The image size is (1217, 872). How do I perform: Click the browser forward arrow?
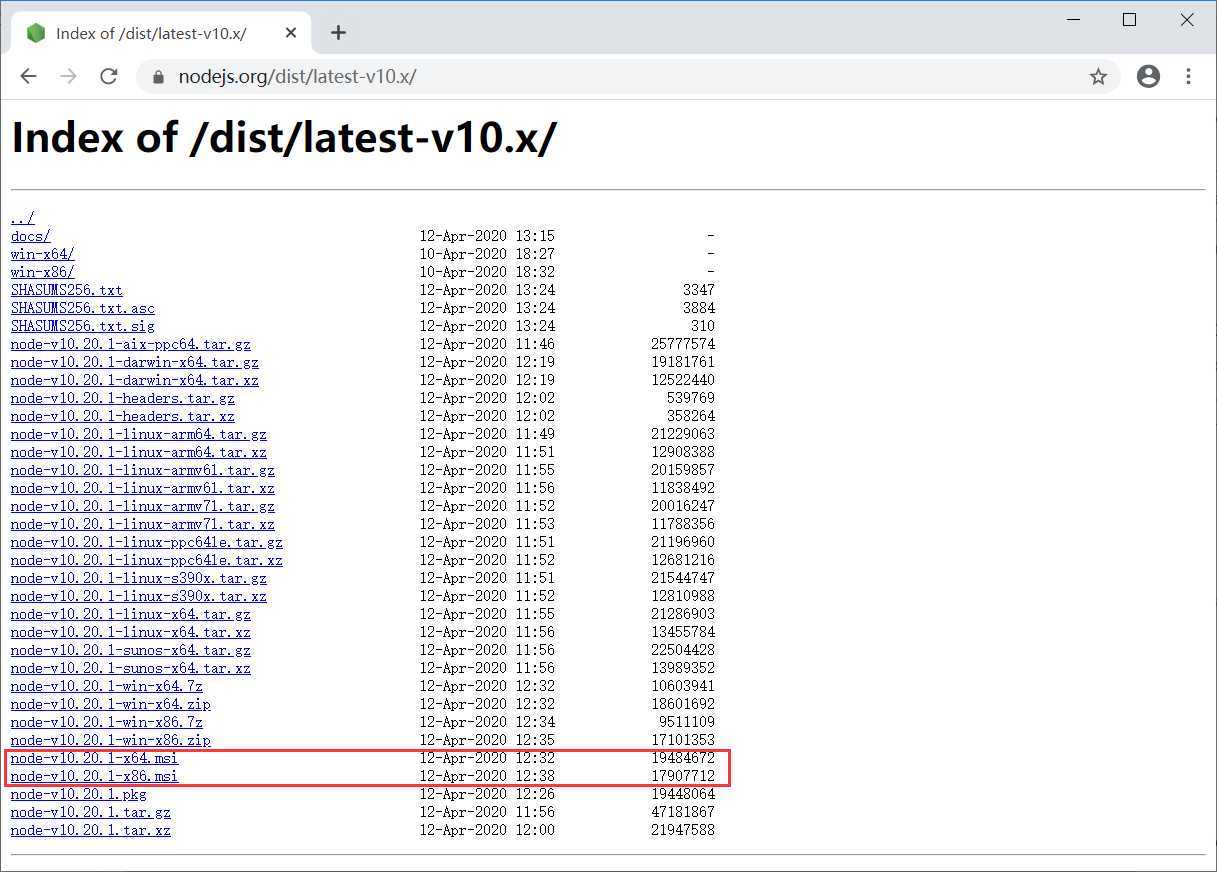click(68, 76)
